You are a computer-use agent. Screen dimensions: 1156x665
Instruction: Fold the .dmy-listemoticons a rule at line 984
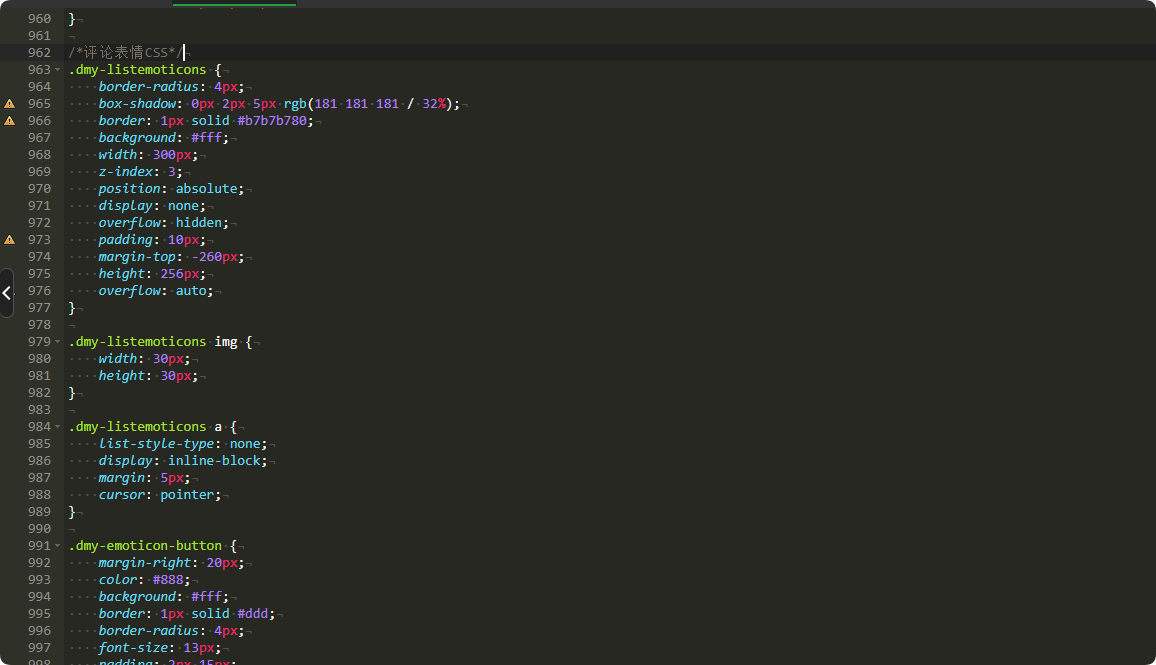[x=58, y=427]
